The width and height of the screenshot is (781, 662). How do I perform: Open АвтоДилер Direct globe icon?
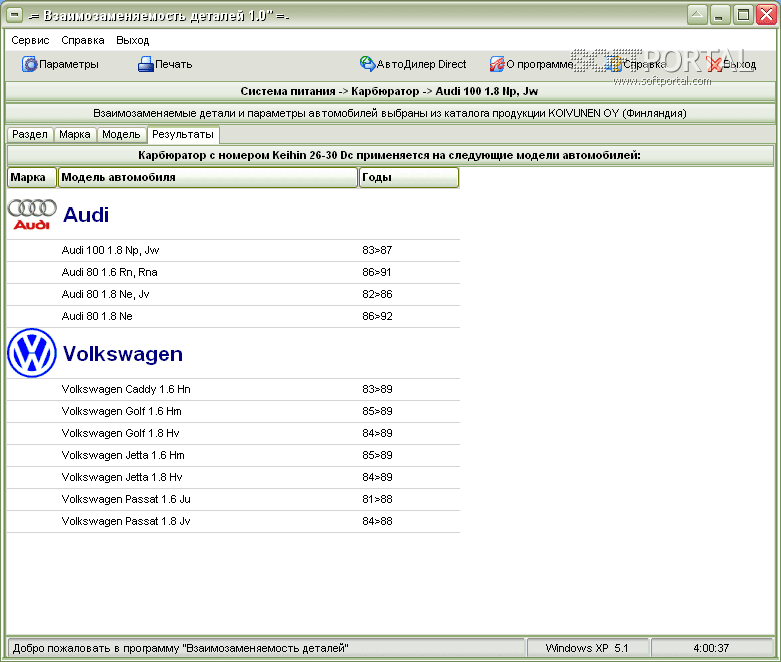coord(367,64)
